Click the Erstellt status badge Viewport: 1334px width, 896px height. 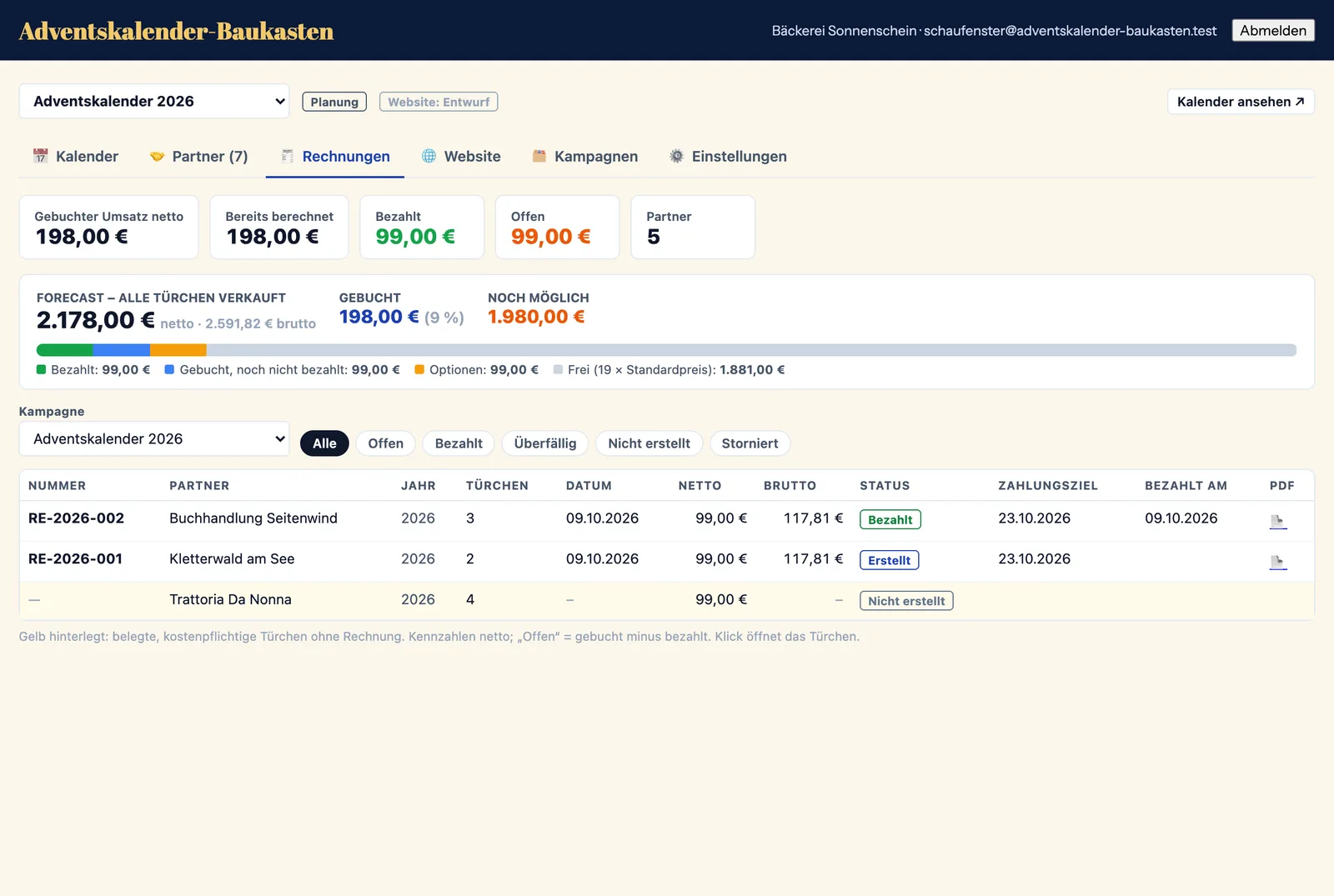coord(889,560)
